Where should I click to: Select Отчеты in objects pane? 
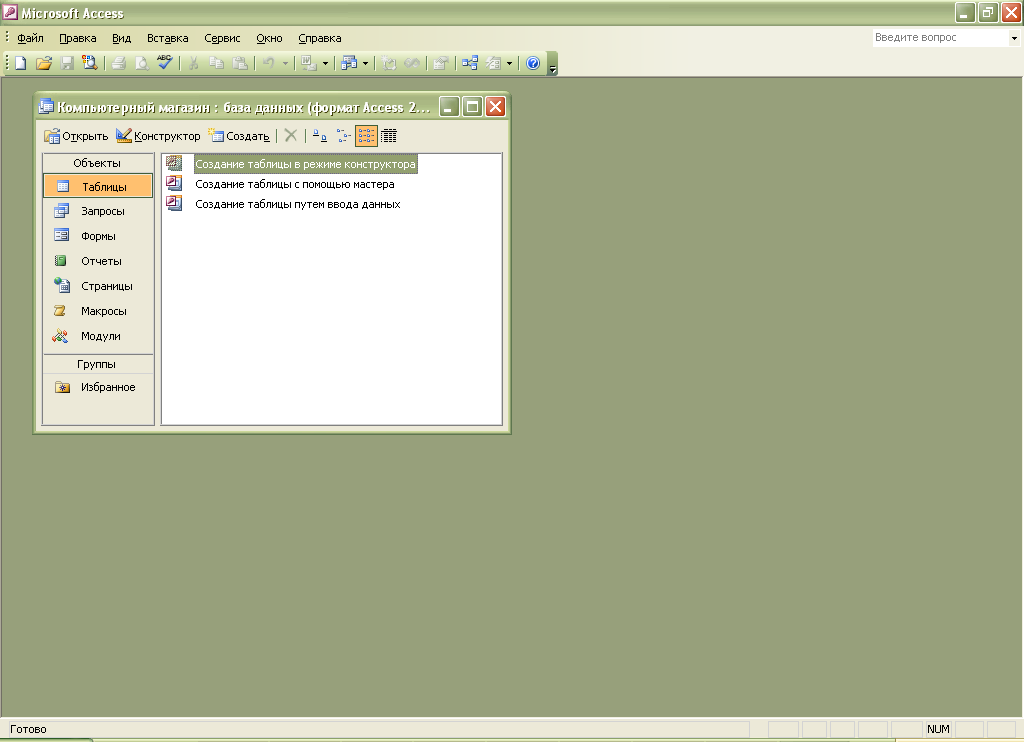point(98,261)
